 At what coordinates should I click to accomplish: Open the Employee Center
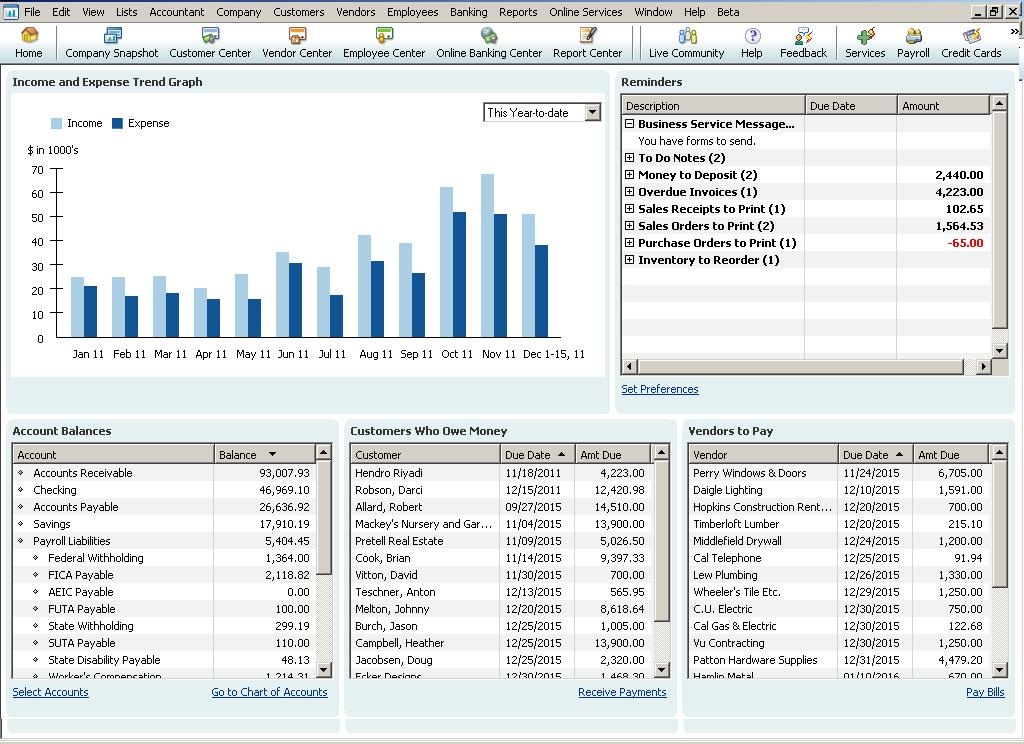[x=384, y=43]
